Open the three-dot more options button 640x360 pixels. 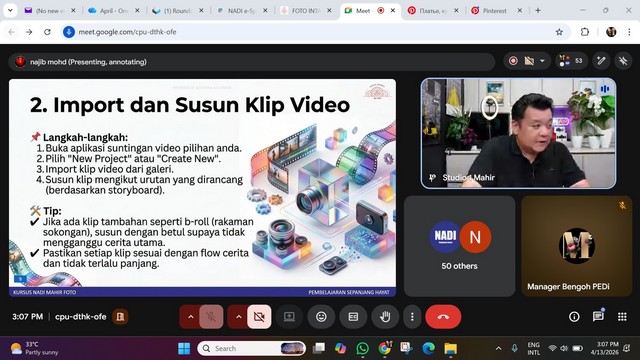[x=412, y=317]
